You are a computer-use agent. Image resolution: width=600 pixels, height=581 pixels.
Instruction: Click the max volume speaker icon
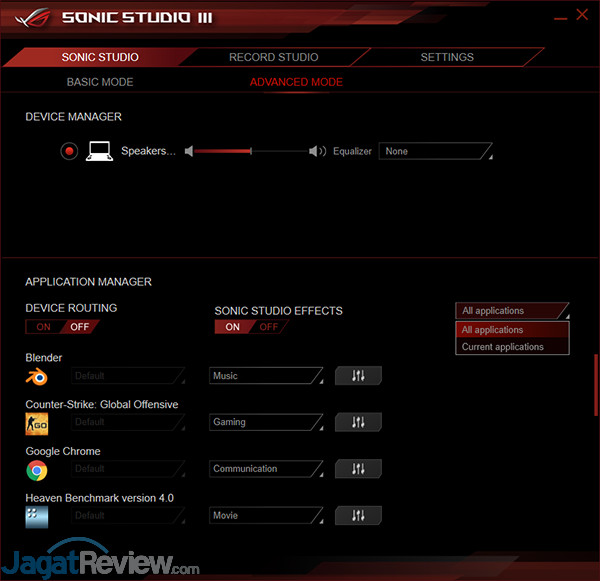(x=317, y=151)
